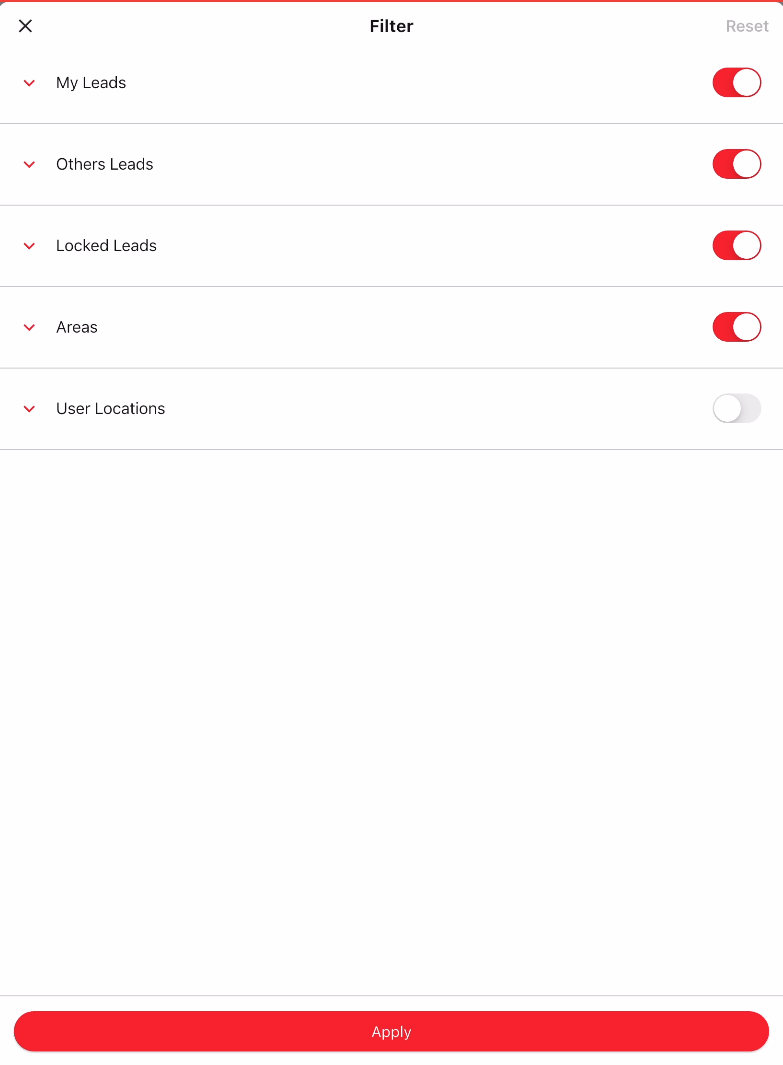
Task: Disable the My Leads toggle
Action: (736, 83)
